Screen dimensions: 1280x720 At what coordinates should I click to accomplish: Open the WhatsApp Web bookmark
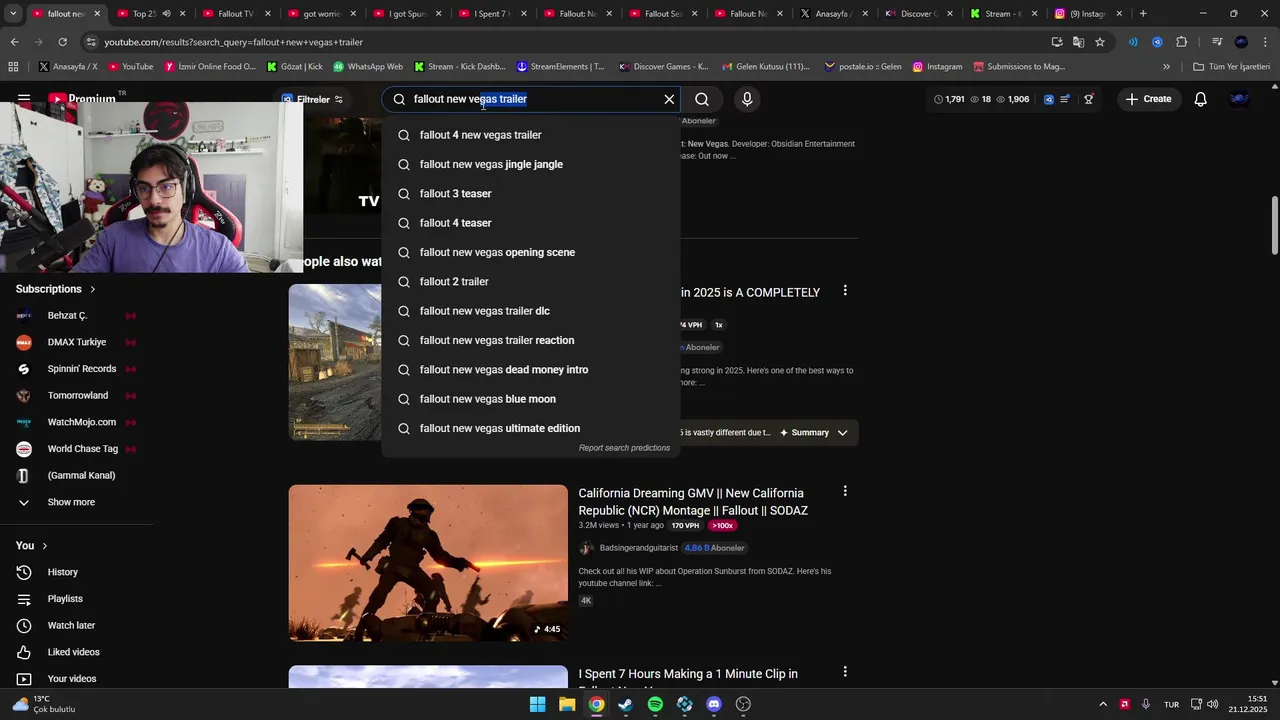[368, 67]
